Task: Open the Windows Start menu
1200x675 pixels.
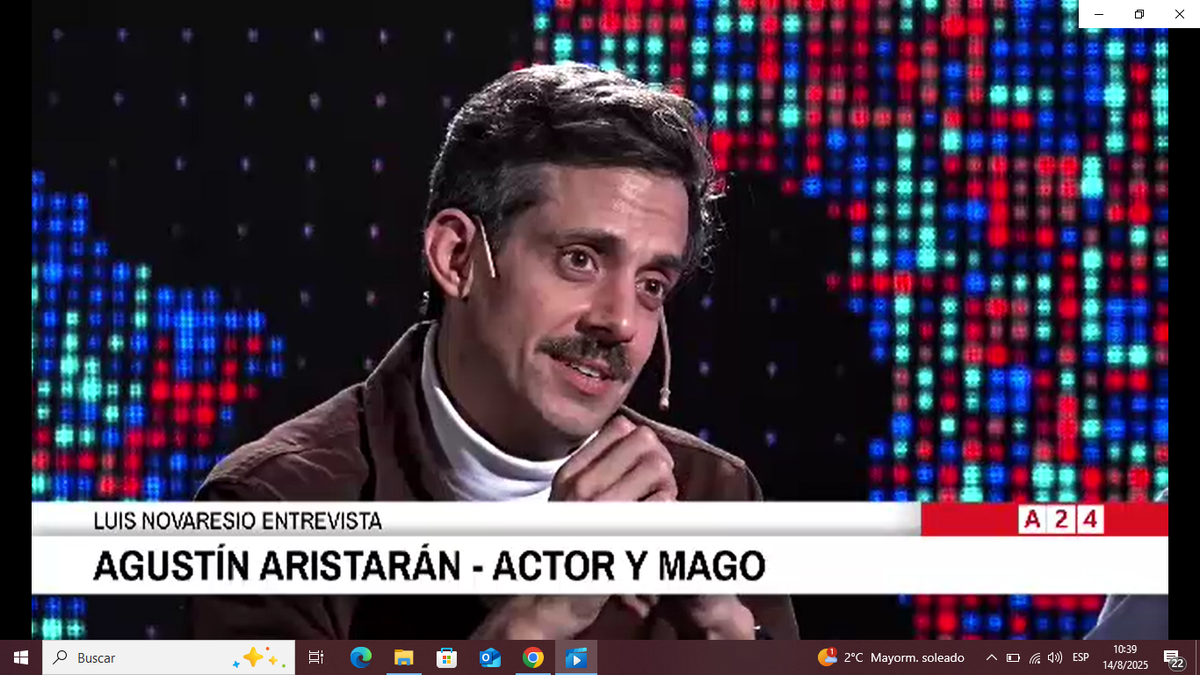Action: 20,657
